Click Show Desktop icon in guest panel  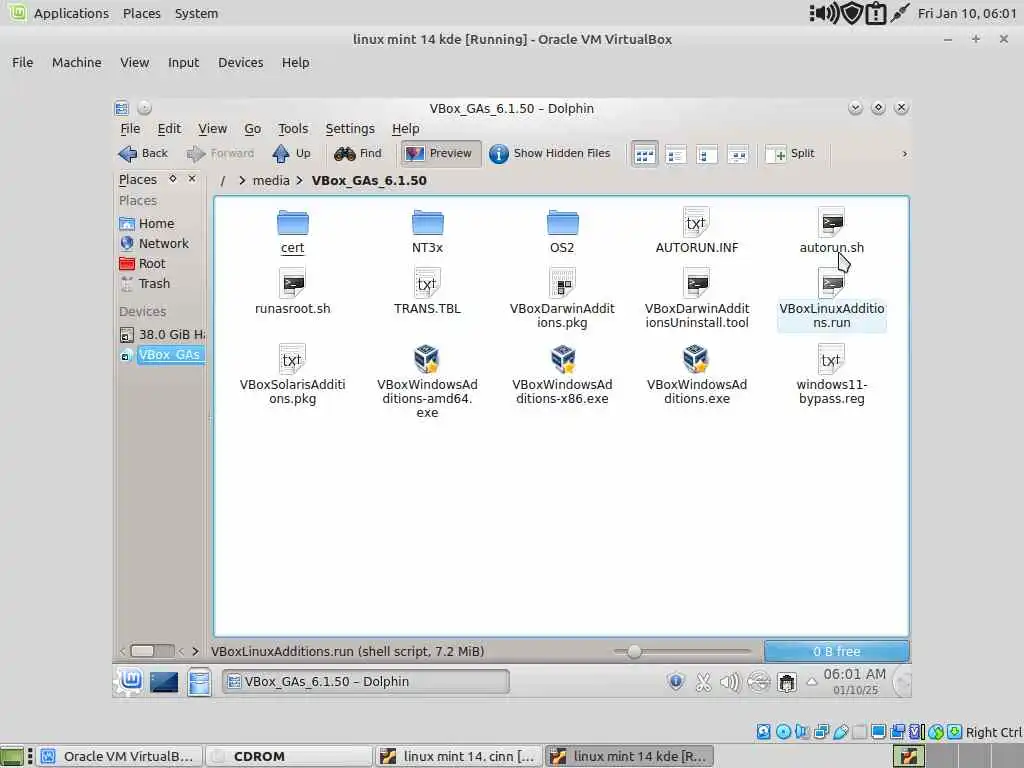[164, 682]
